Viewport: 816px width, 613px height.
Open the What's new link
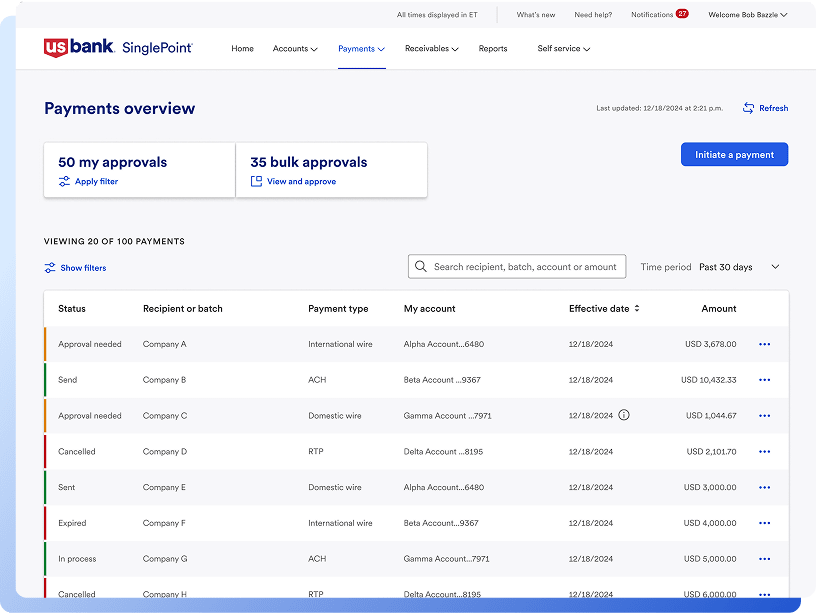536,15
